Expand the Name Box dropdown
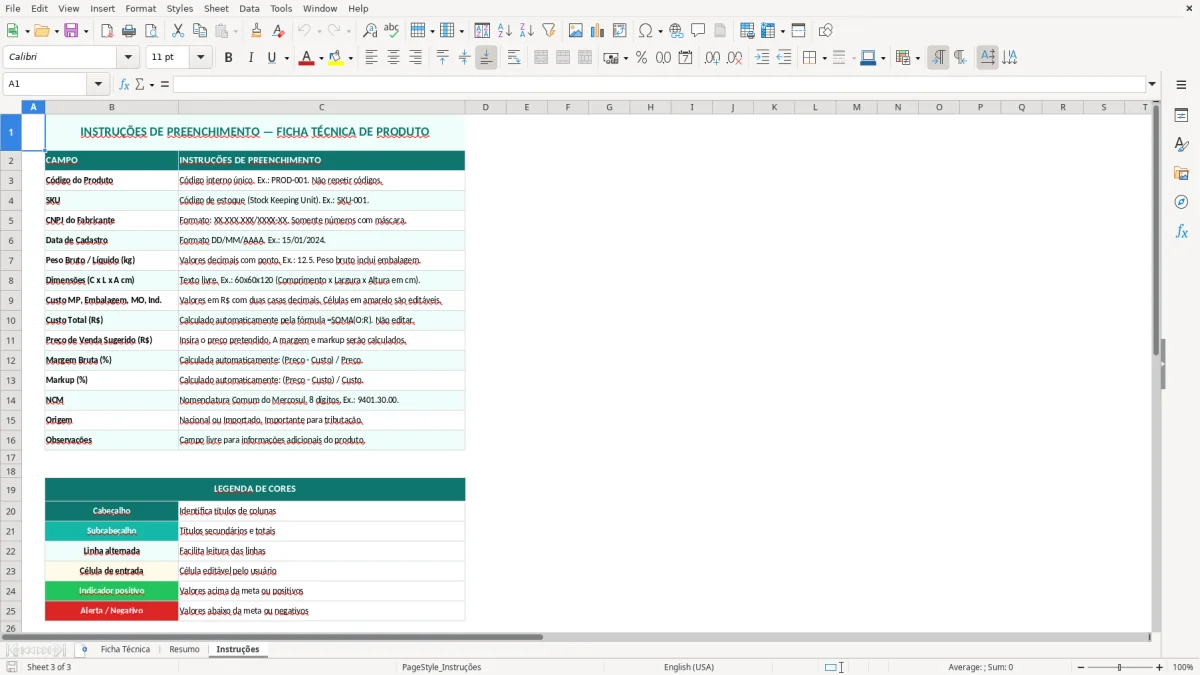The width and height of the screenshot is (1200, 675). click(98, 84)
